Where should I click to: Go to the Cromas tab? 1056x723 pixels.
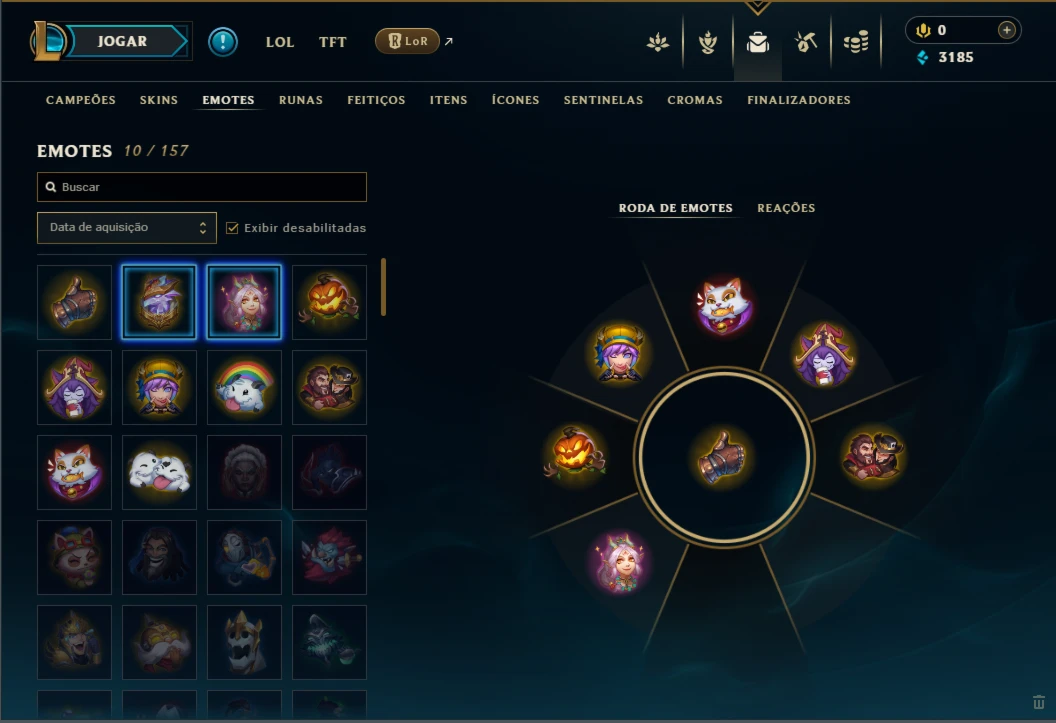tap(695, 100)
